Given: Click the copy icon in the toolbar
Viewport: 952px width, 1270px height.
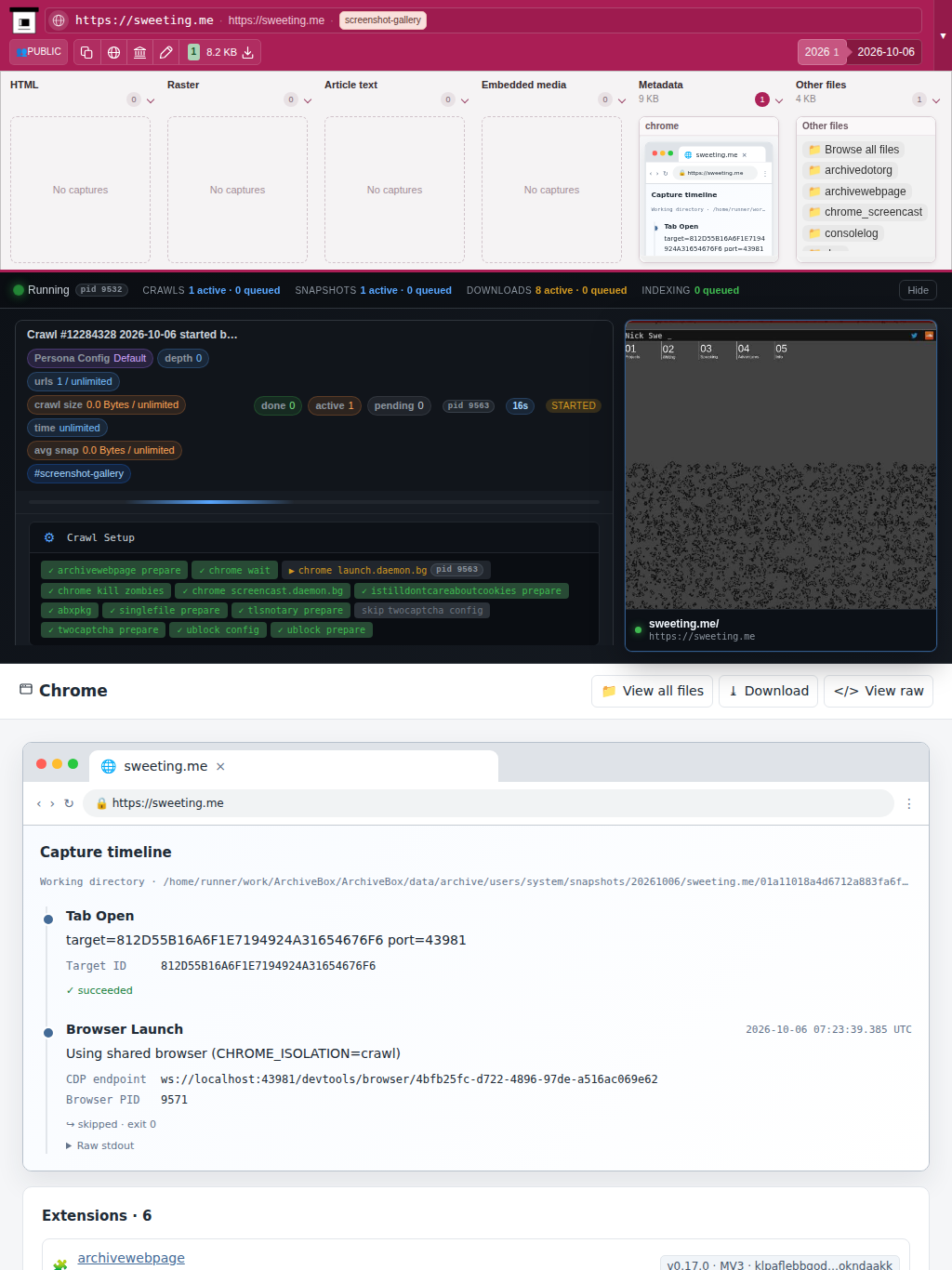Looking at the screenshot, I should click(x=86, y=52).
